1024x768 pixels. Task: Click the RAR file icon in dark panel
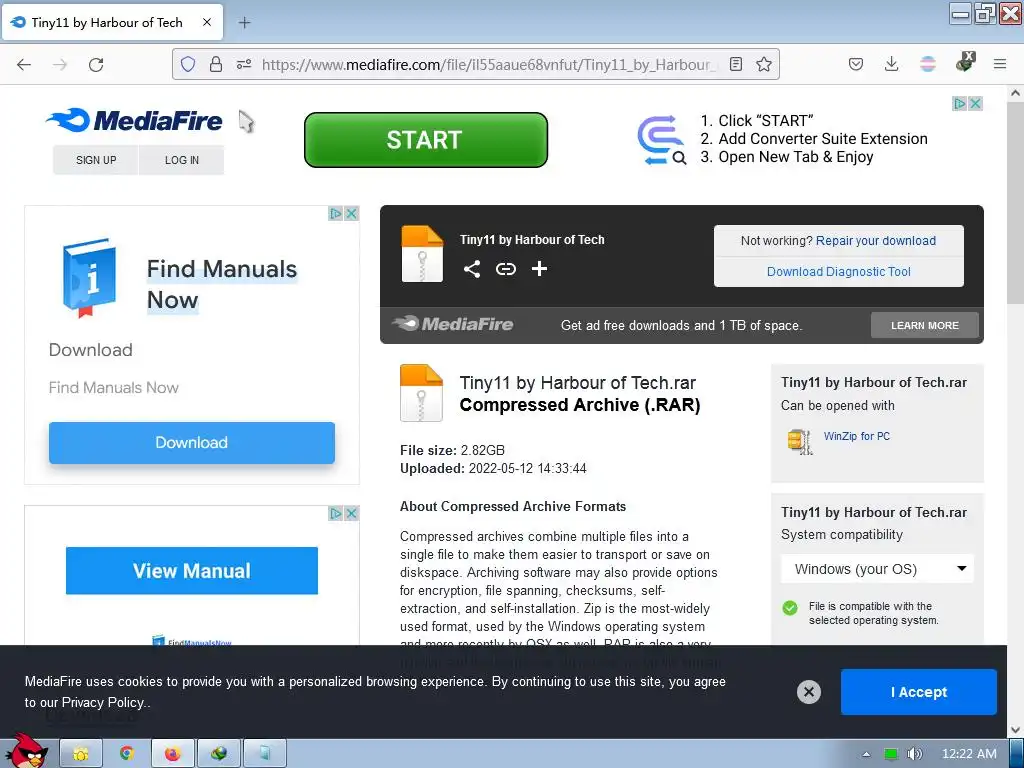tap(423, 254)
